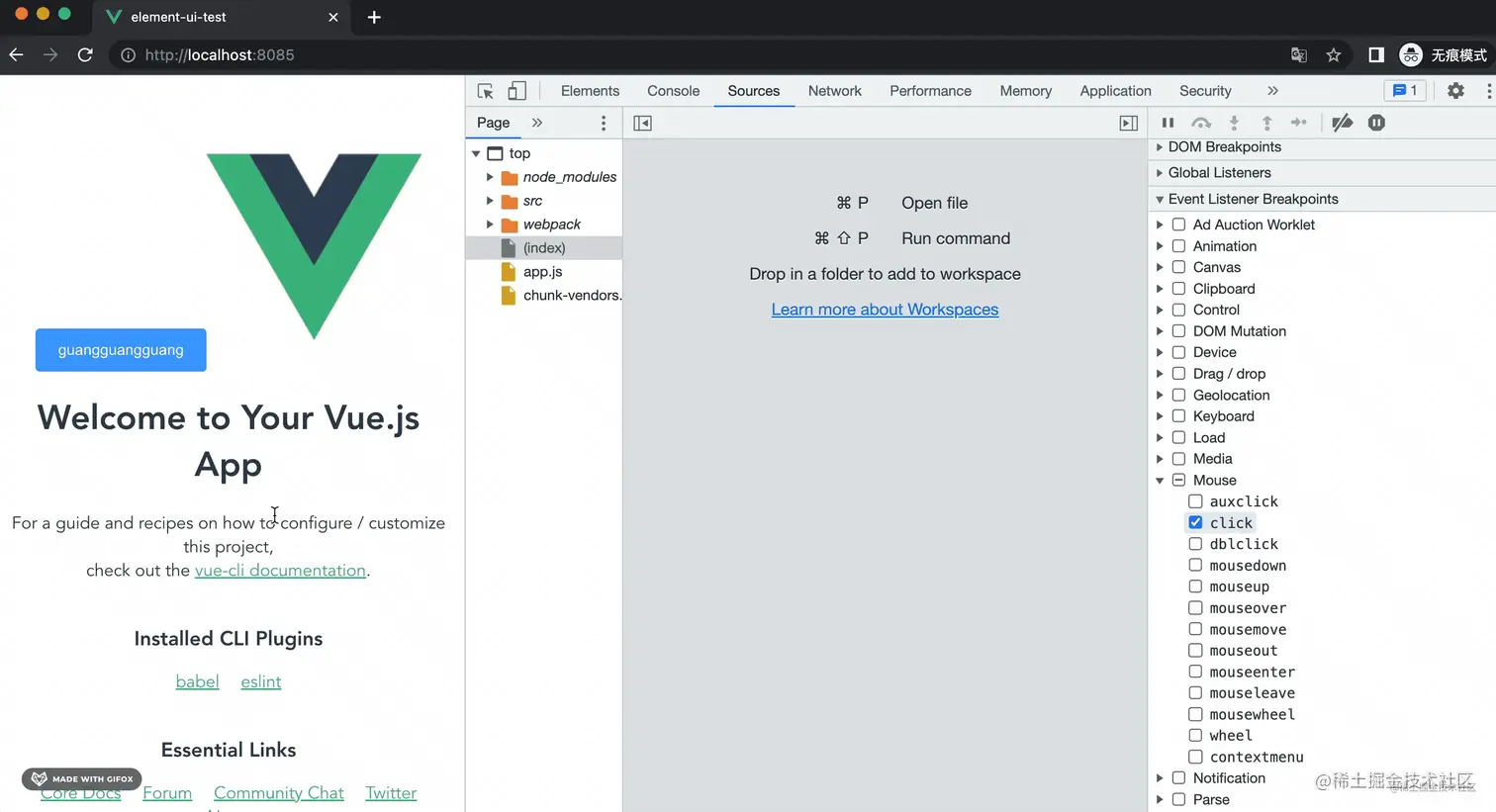Hide the debugger sidebar
This screenshot has width=1496, height=812.
(1128, 123)
